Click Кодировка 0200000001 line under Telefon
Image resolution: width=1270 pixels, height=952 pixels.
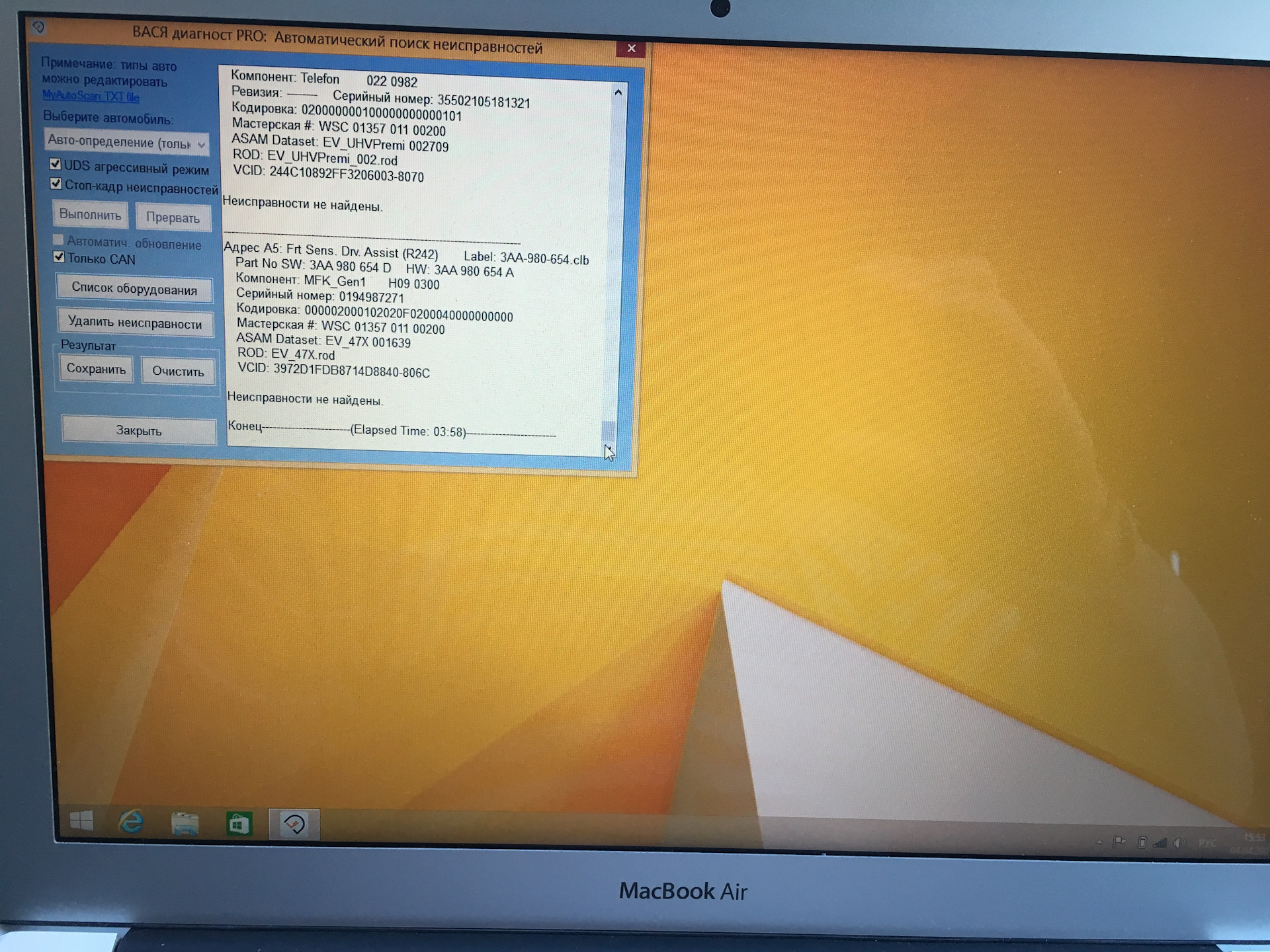coord(347,112)
